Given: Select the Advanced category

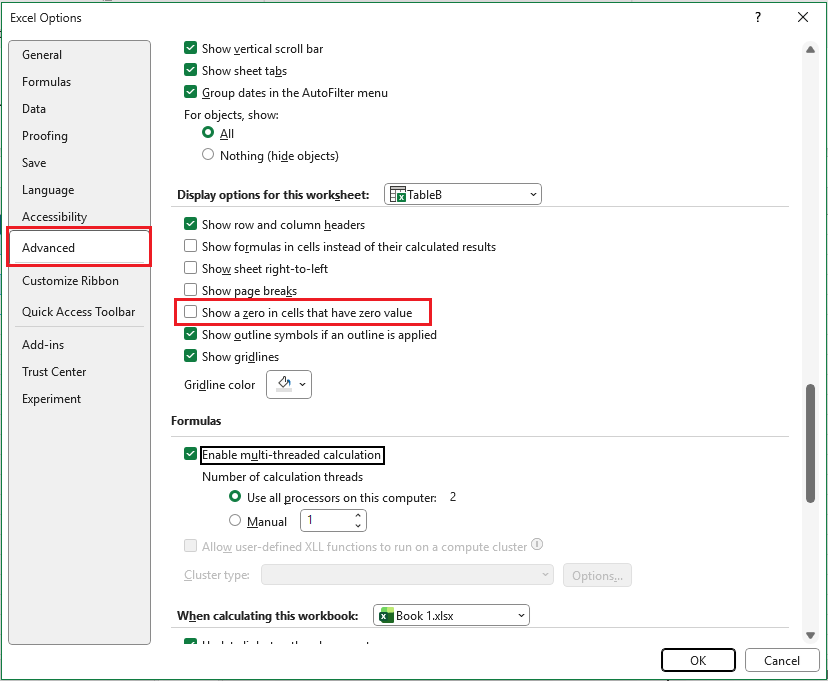Looking at the screenshot, I should point(79,248).
